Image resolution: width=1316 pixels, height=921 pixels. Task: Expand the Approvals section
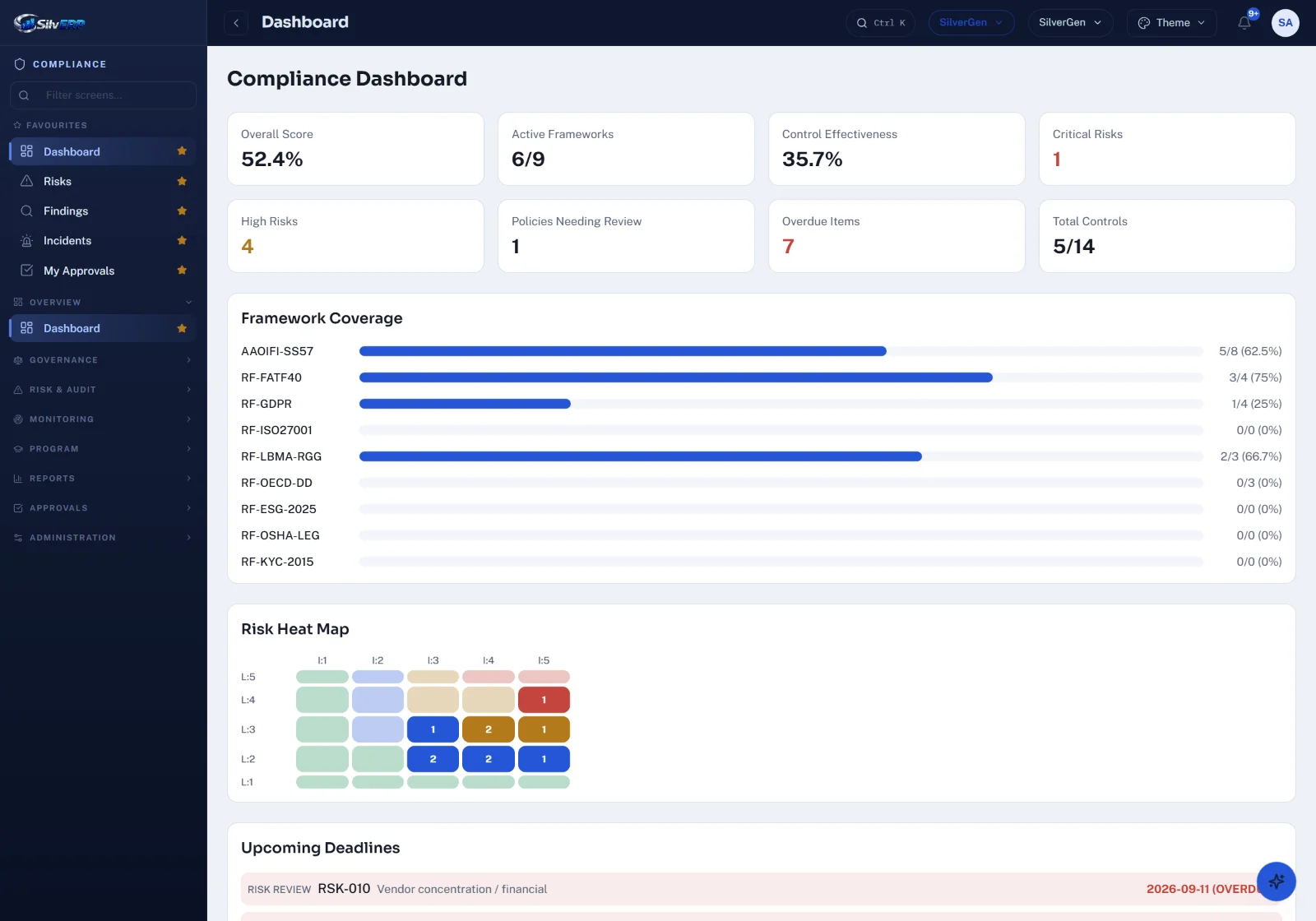(103, 508)
